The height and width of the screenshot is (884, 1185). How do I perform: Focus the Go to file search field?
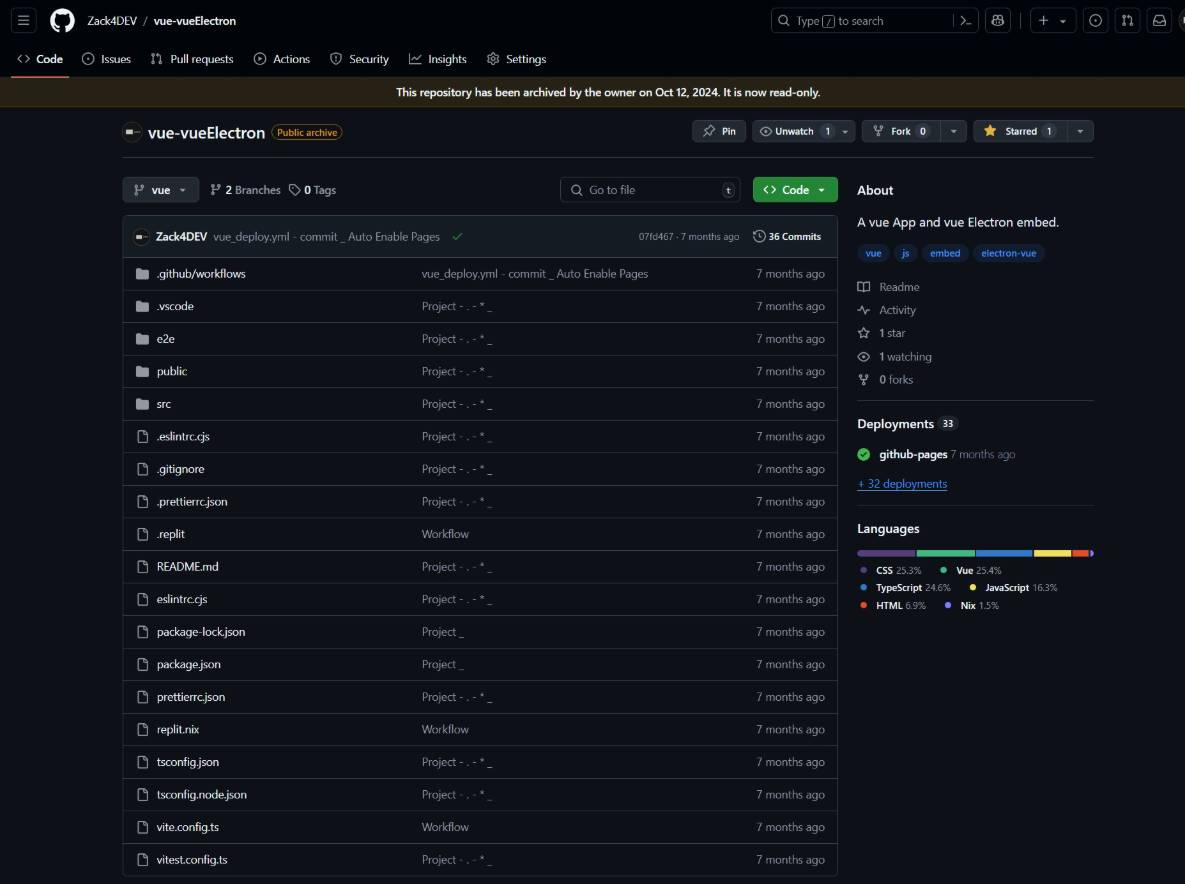[650, 190]
